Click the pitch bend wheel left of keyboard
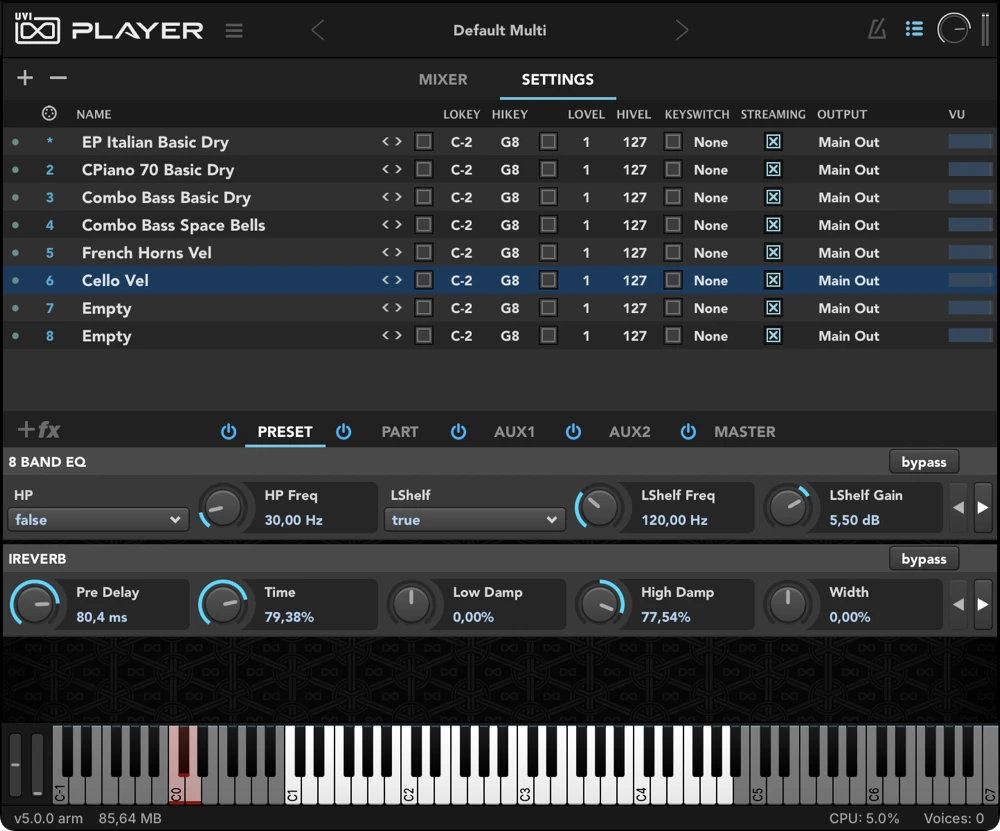The image size is (1000, 831). coord(15,765)
